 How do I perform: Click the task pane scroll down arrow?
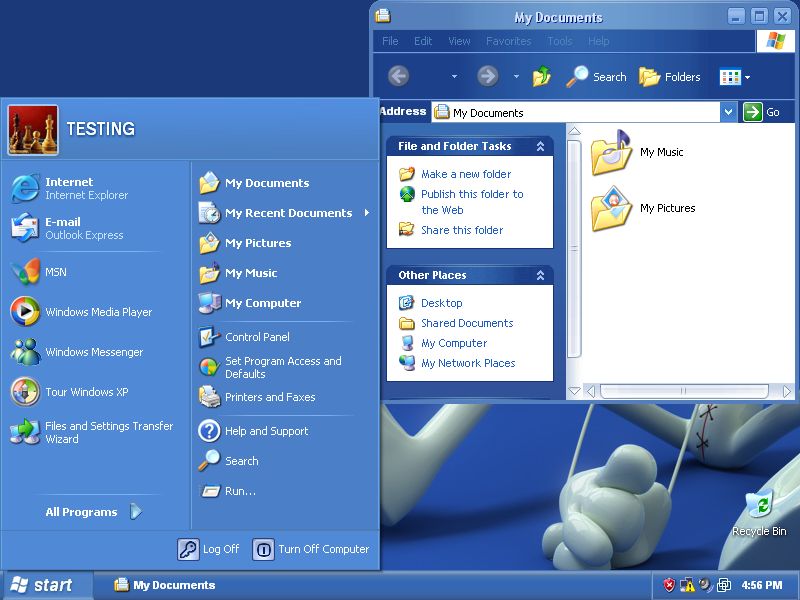point(574,391)
